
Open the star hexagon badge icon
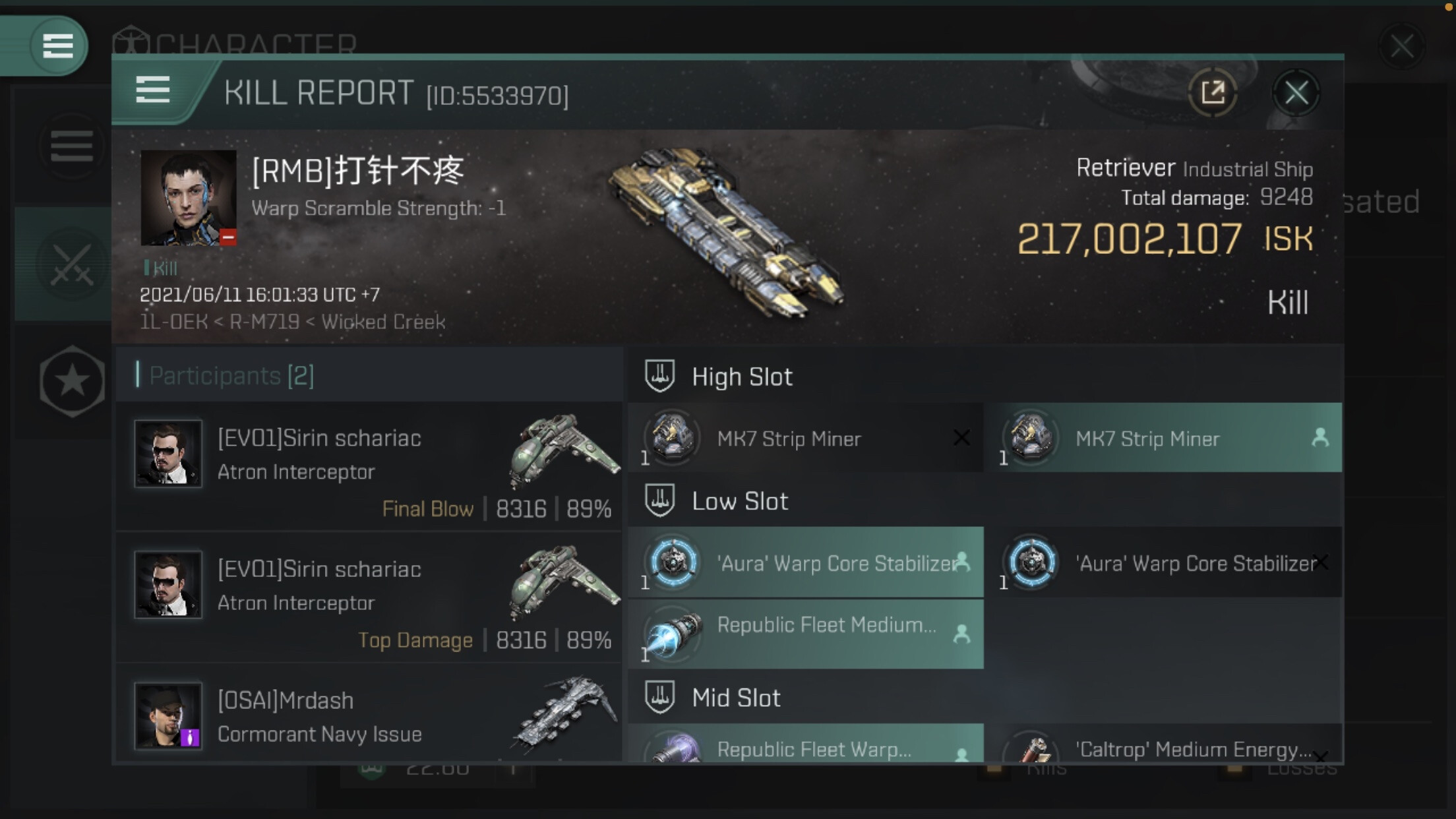click(72, 381)
